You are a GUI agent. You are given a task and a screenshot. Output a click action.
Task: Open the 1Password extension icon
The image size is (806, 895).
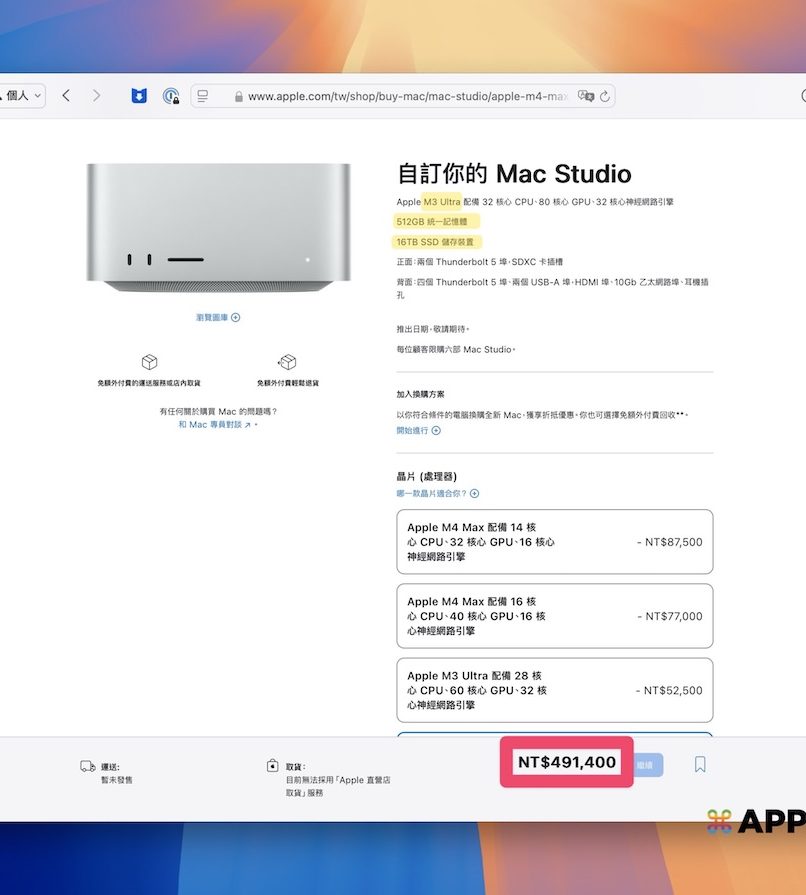(171, 96)
